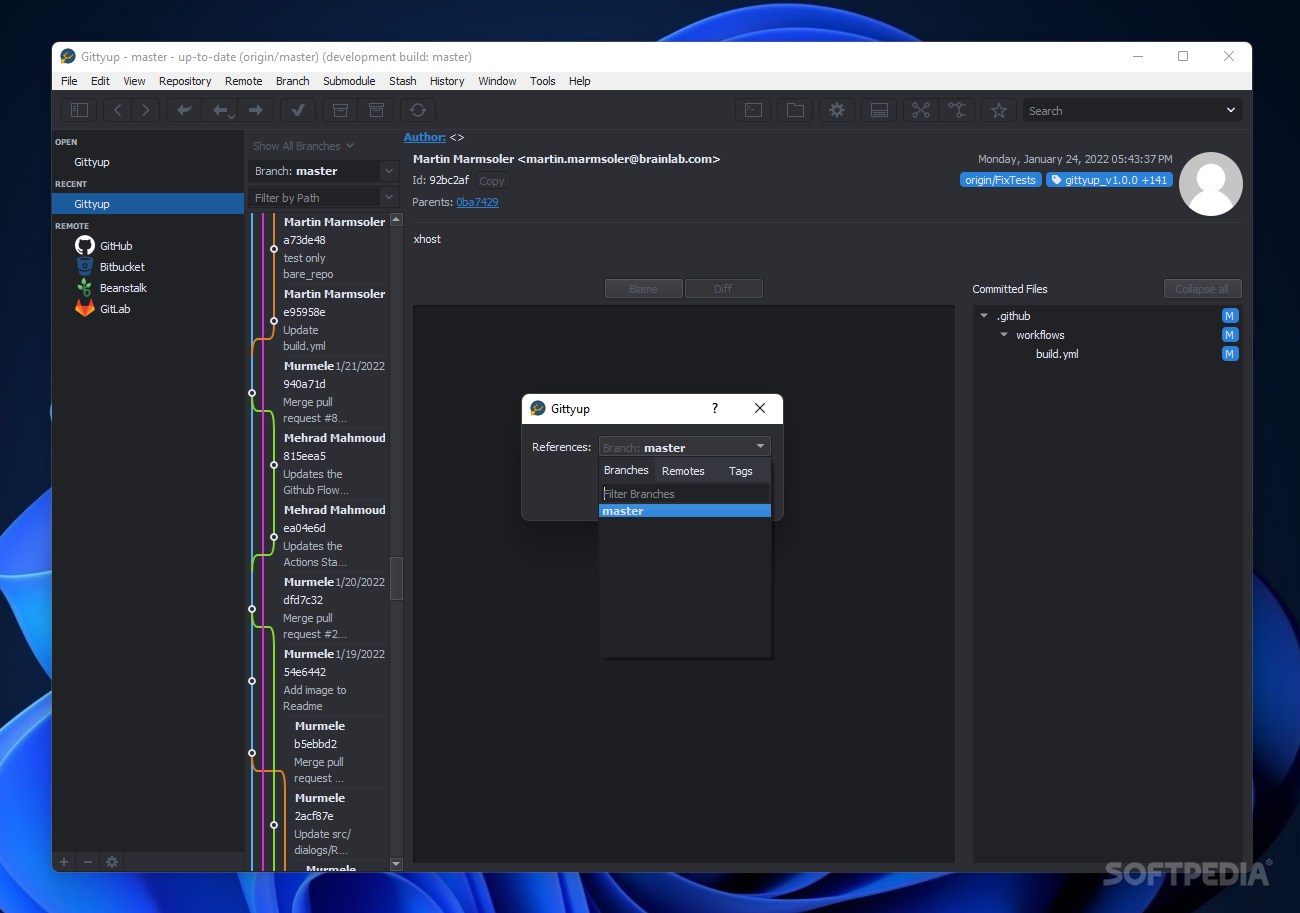Switch to the Remotes tab in dialog

(683, 471)
